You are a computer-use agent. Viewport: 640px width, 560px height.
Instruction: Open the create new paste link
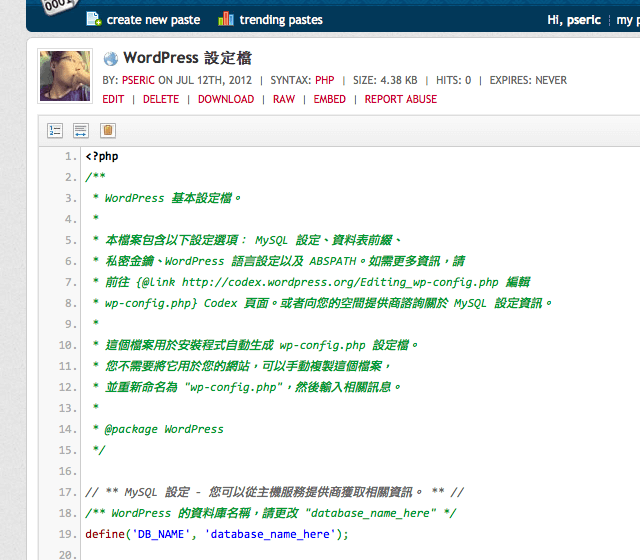[153, 20]
